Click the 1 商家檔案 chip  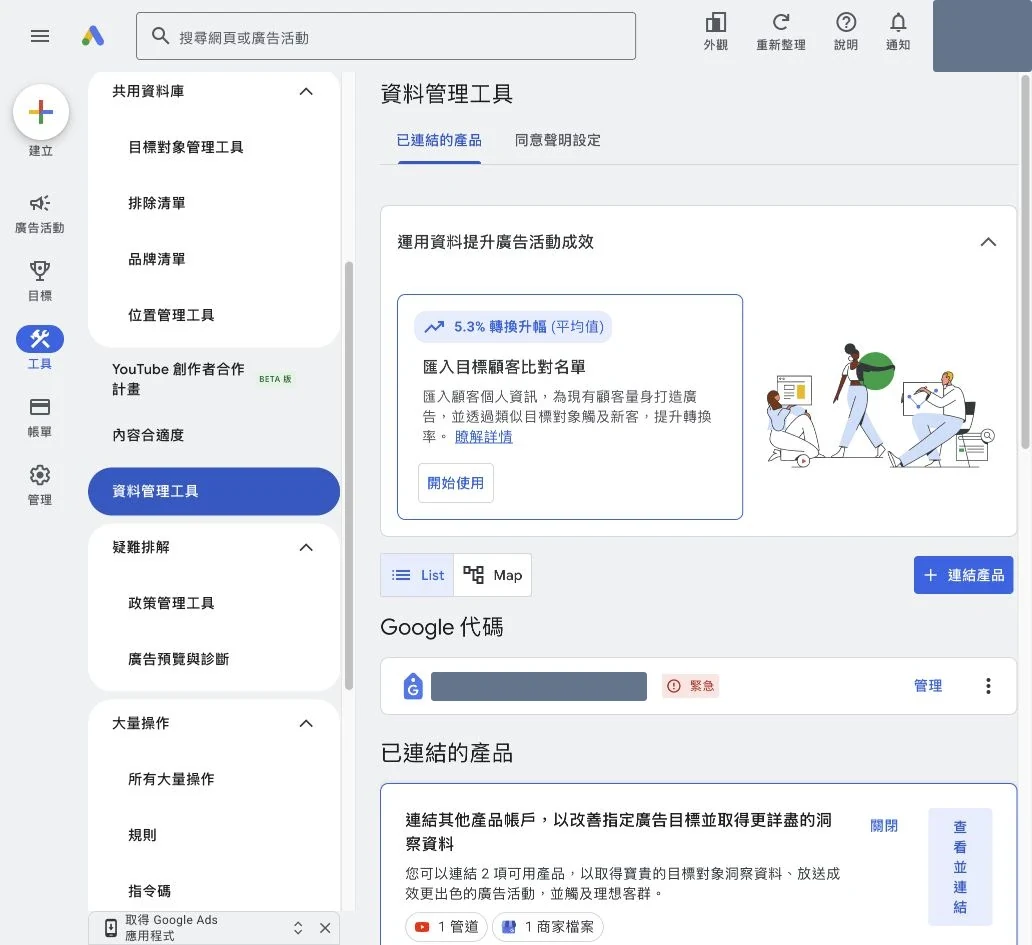548,927
